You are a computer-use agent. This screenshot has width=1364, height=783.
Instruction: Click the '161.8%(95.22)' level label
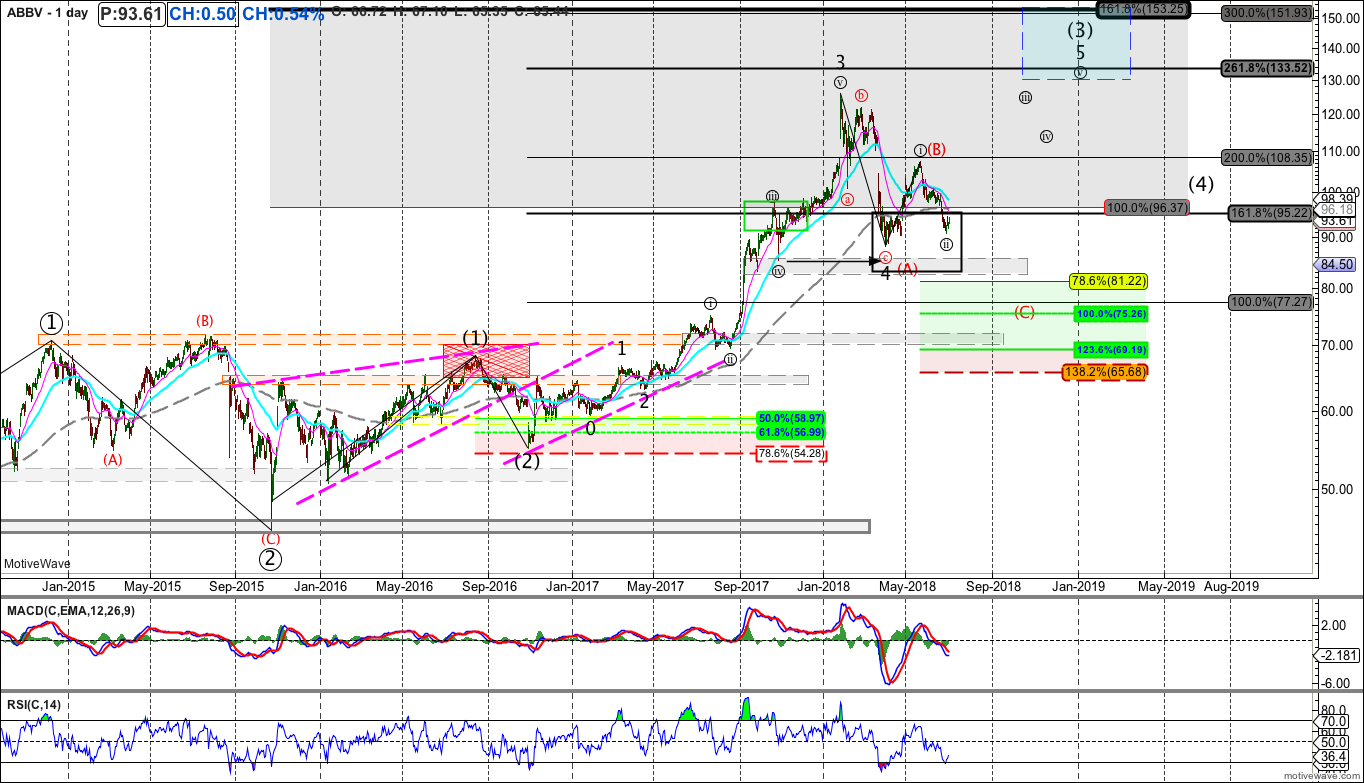click(1268, 213)
